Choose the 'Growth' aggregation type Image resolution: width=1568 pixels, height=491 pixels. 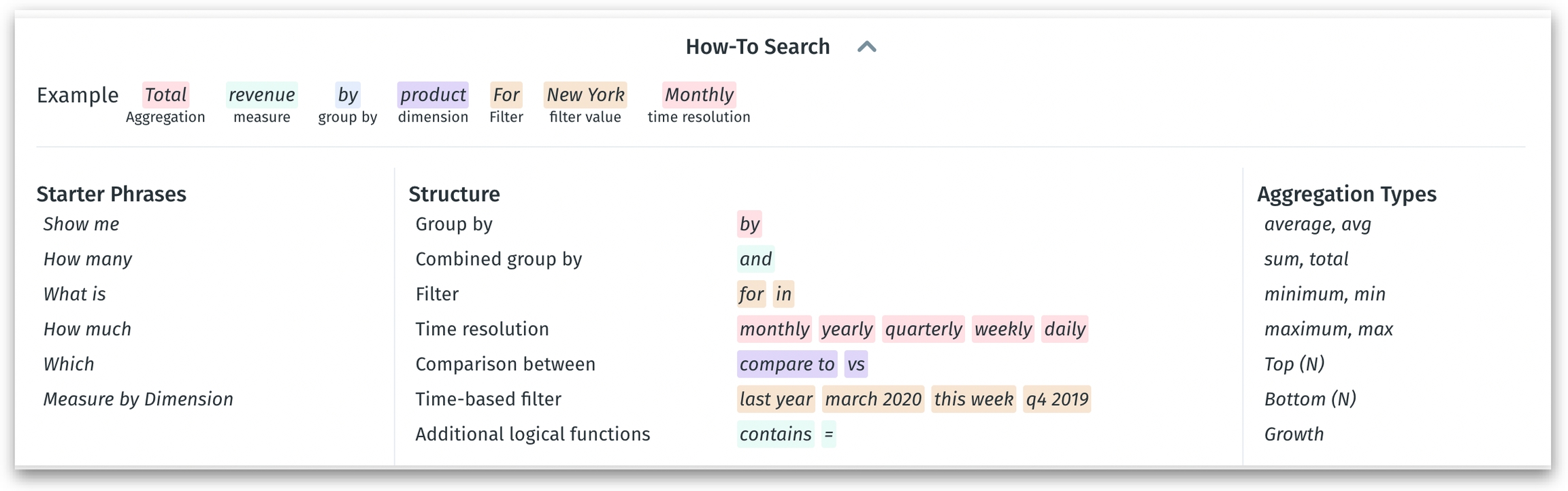tap(1294, 435)
